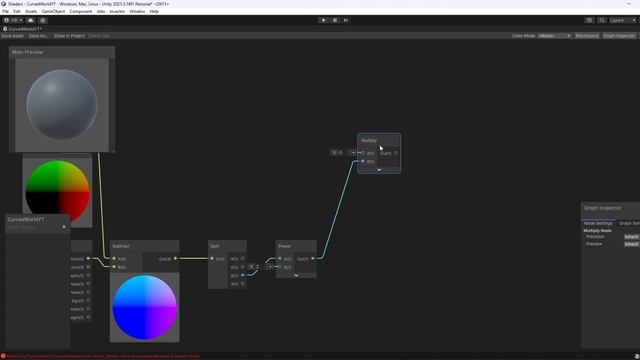
Task: Click Multiply node A input port
Action: tap(363, 153)
